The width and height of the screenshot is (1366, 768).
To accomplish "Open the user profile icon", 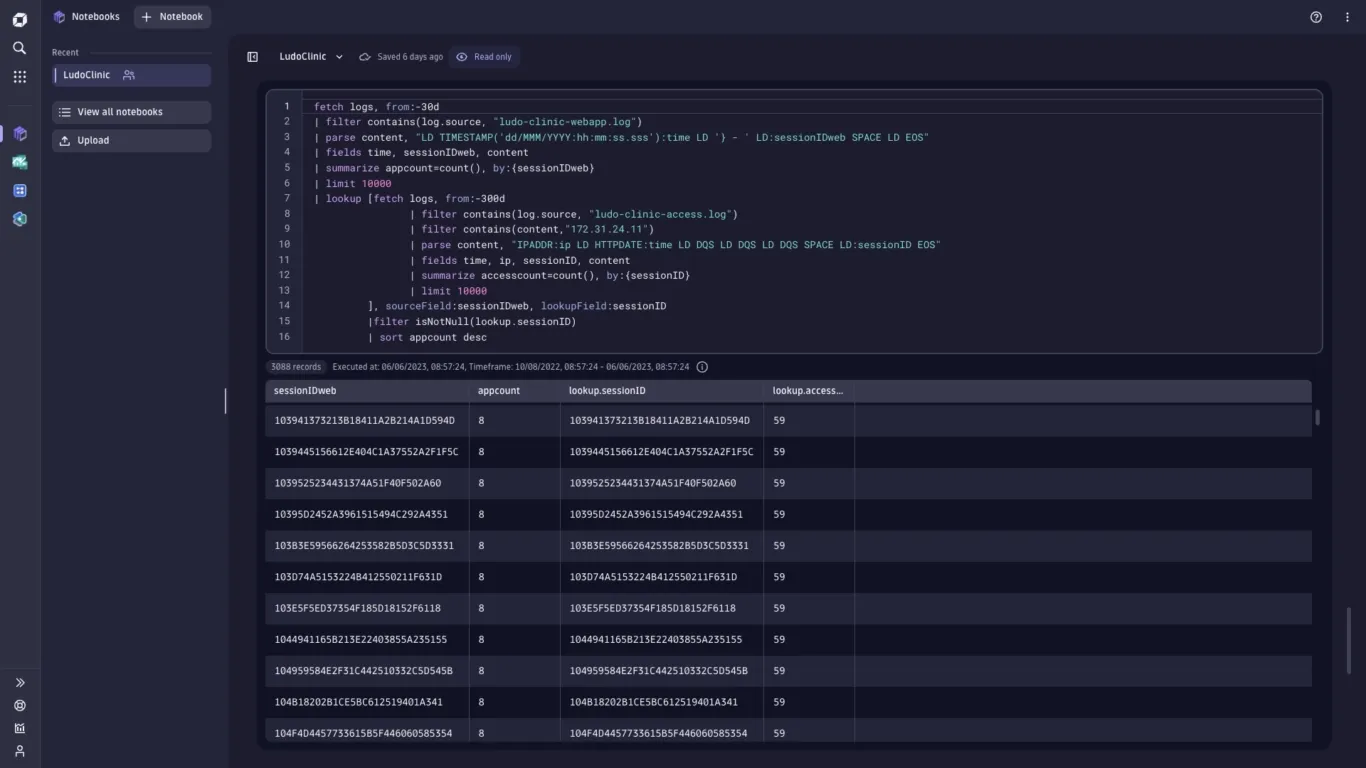I will 19,751.
